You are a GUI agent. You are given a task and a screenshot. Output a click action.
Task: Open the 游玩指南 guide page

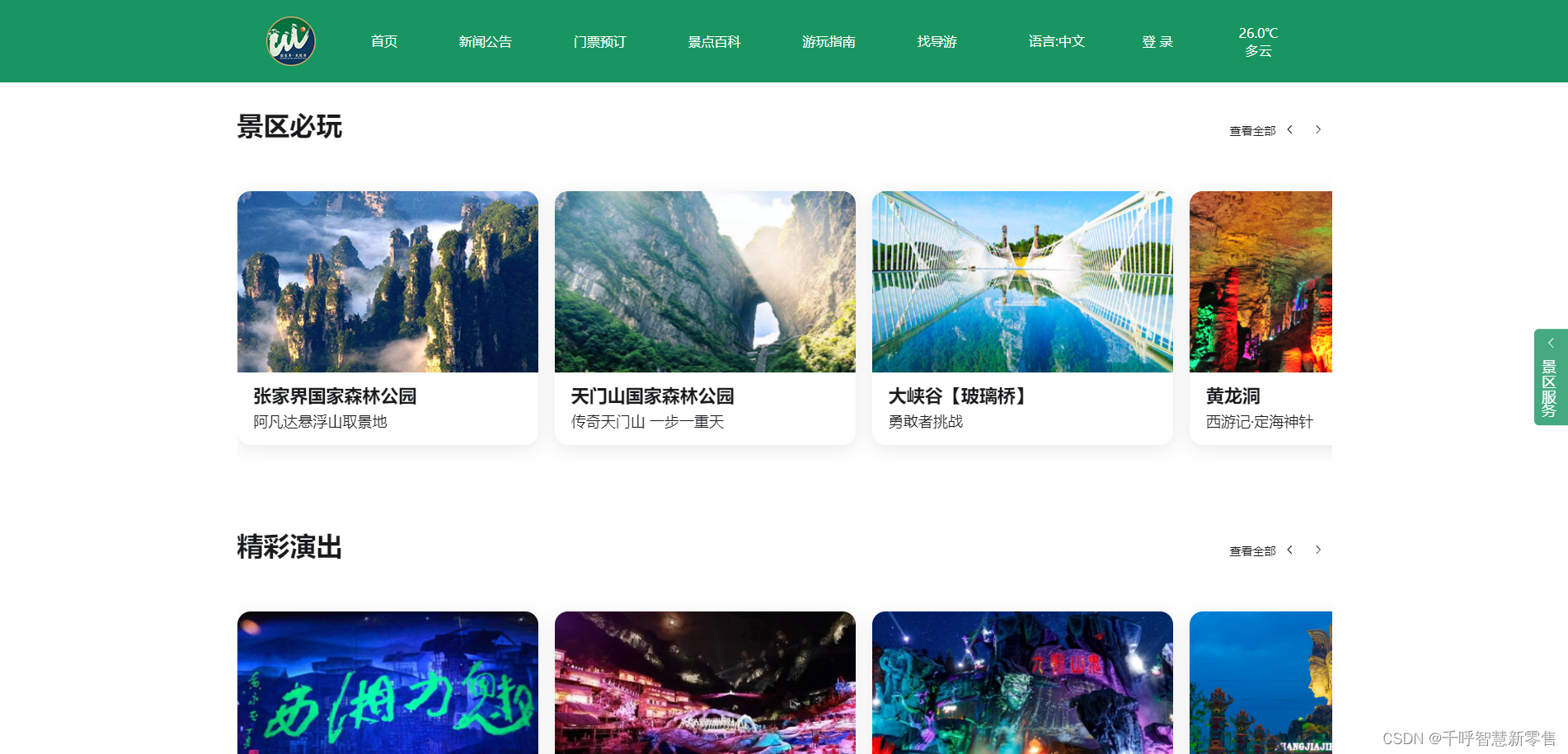829,41
